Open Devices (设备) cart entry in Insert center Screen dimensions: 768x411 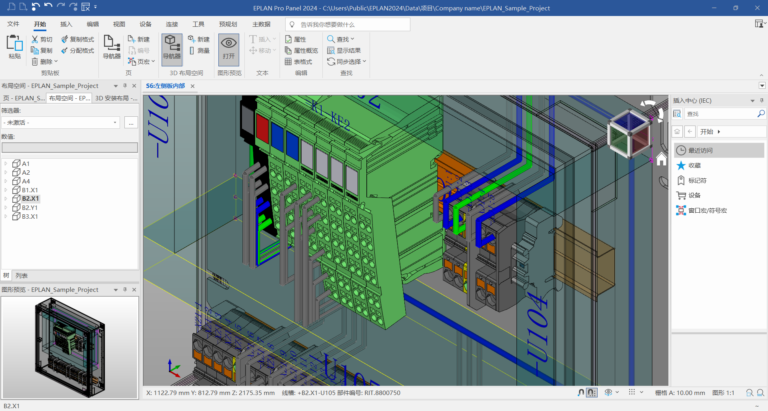(689, 195)
